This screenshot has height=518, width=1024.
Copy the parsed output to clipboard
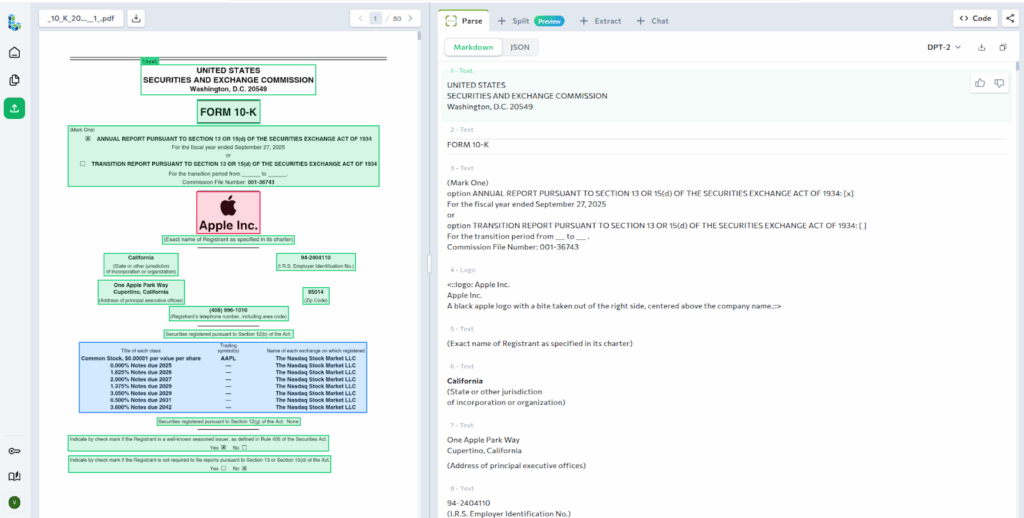pyautogui.click(x=1002, y=47)
